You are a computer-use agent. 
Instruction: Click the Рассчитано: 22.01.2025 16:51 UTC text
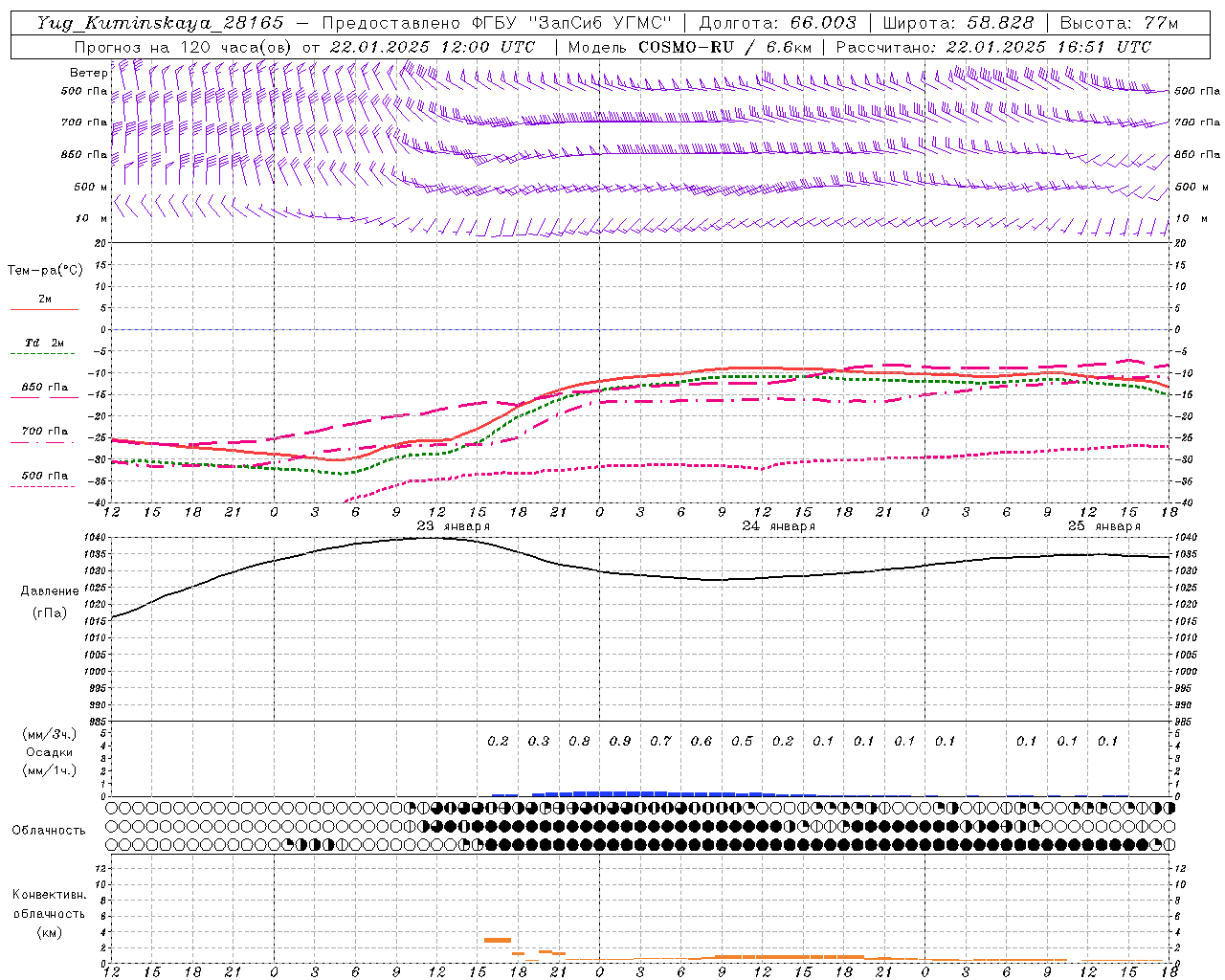pyautogui.click(x=993, y=47)
